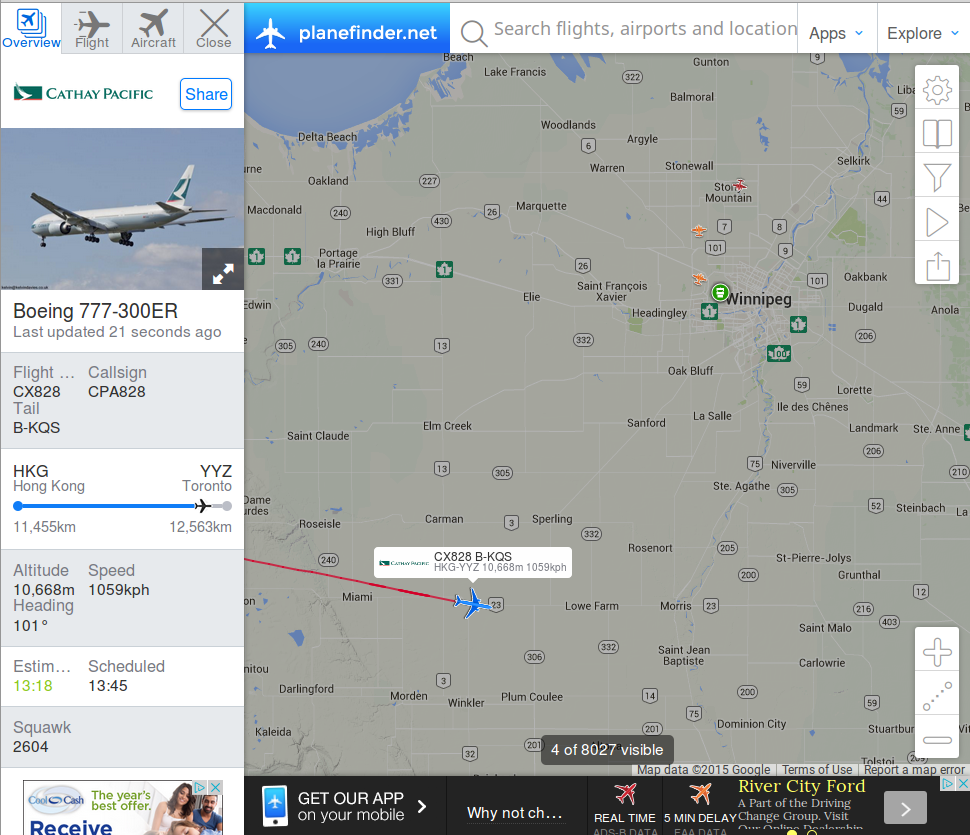Open map settings gear icon
This screenshot has height=835, width=970.
click(937, 90)
